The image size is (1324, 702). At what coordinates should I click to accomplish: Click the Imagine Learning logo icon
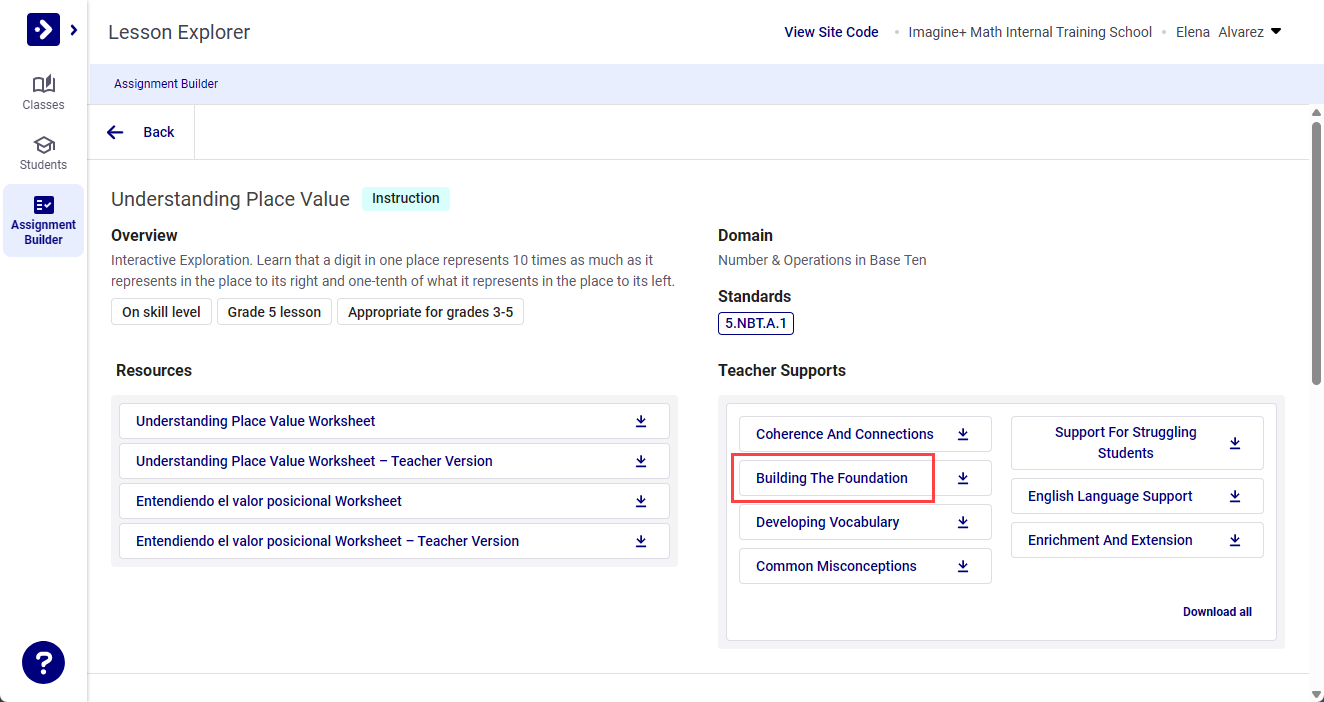pyautogui.click(x=43, y=30)
